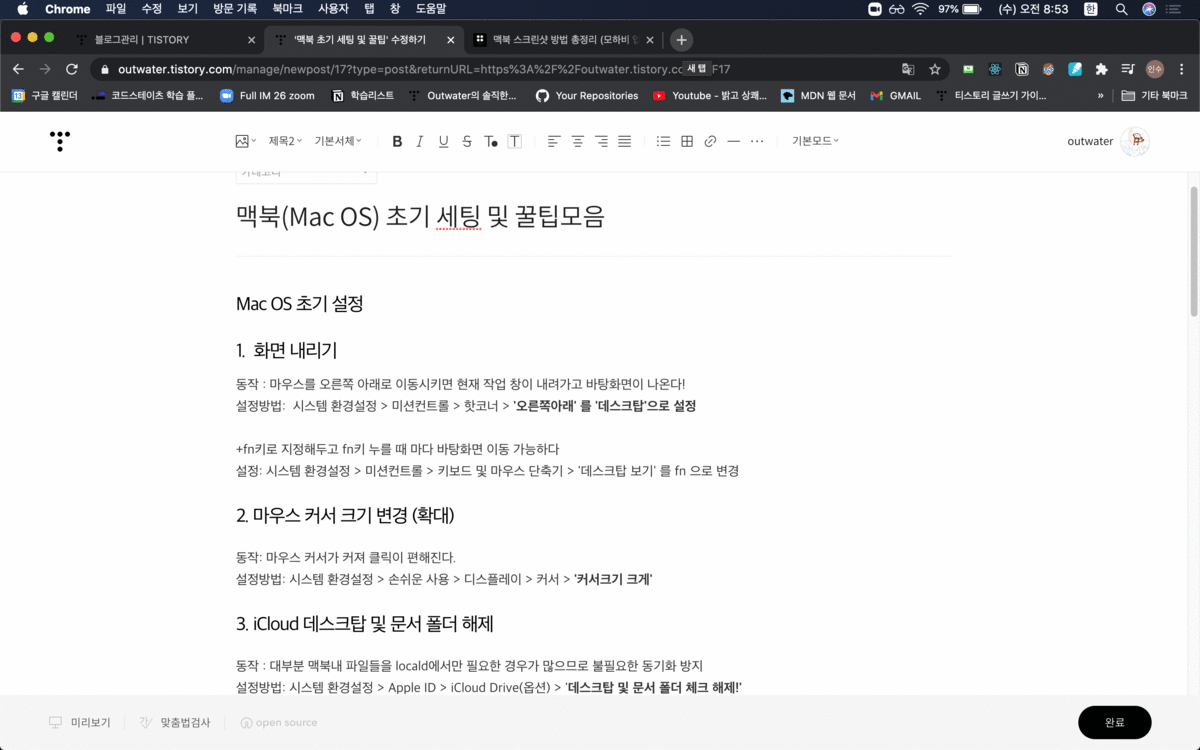1200x750 pixels.
Task: Open the MDN 웹 문서 bookmark
Action: 818,96
